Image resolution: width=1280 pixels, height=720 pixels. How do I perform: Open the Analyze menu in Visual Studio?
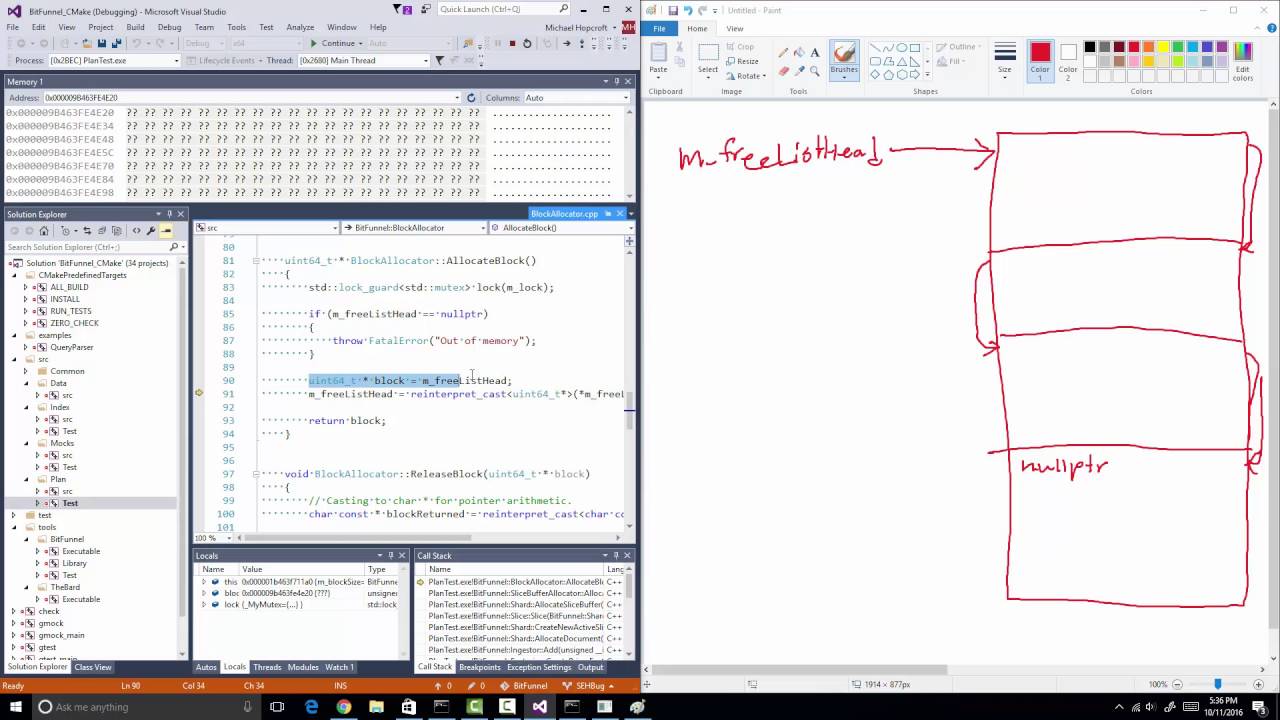[x=300, y=27]
